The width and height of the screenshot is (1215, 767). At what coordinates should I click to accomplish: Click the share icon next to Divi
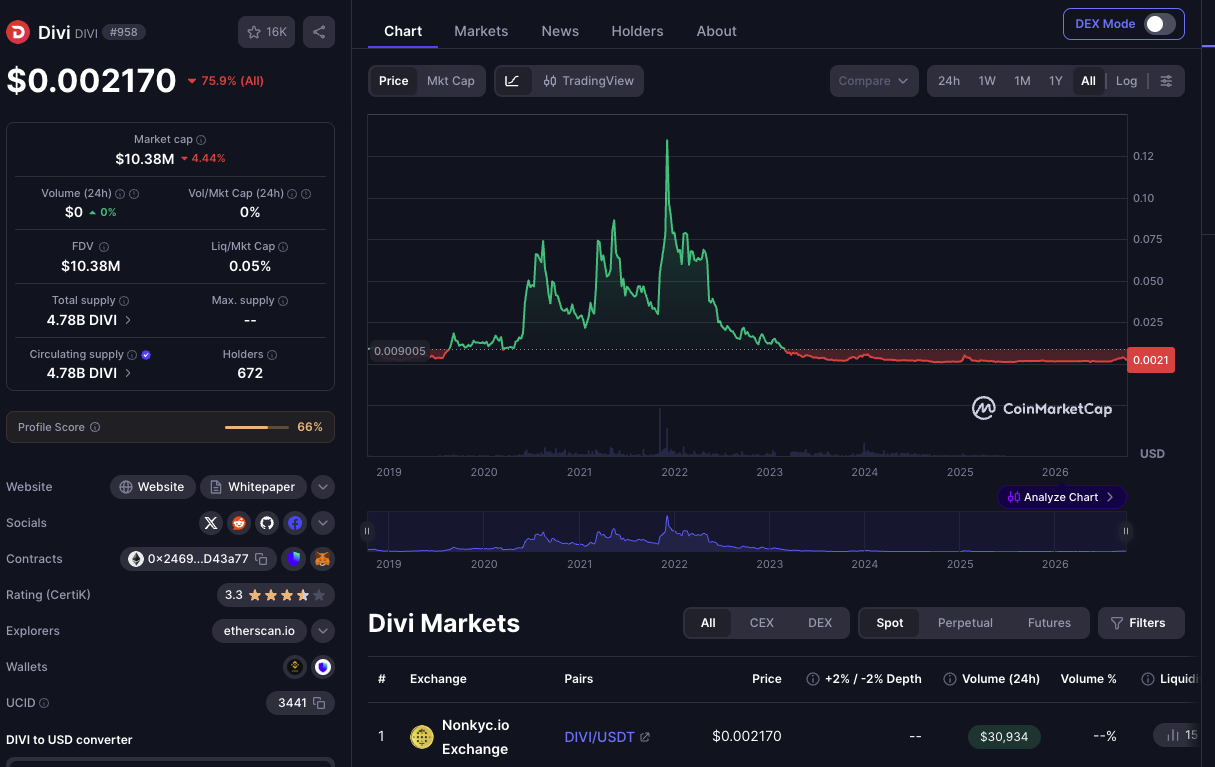click(x=319, y=32)
